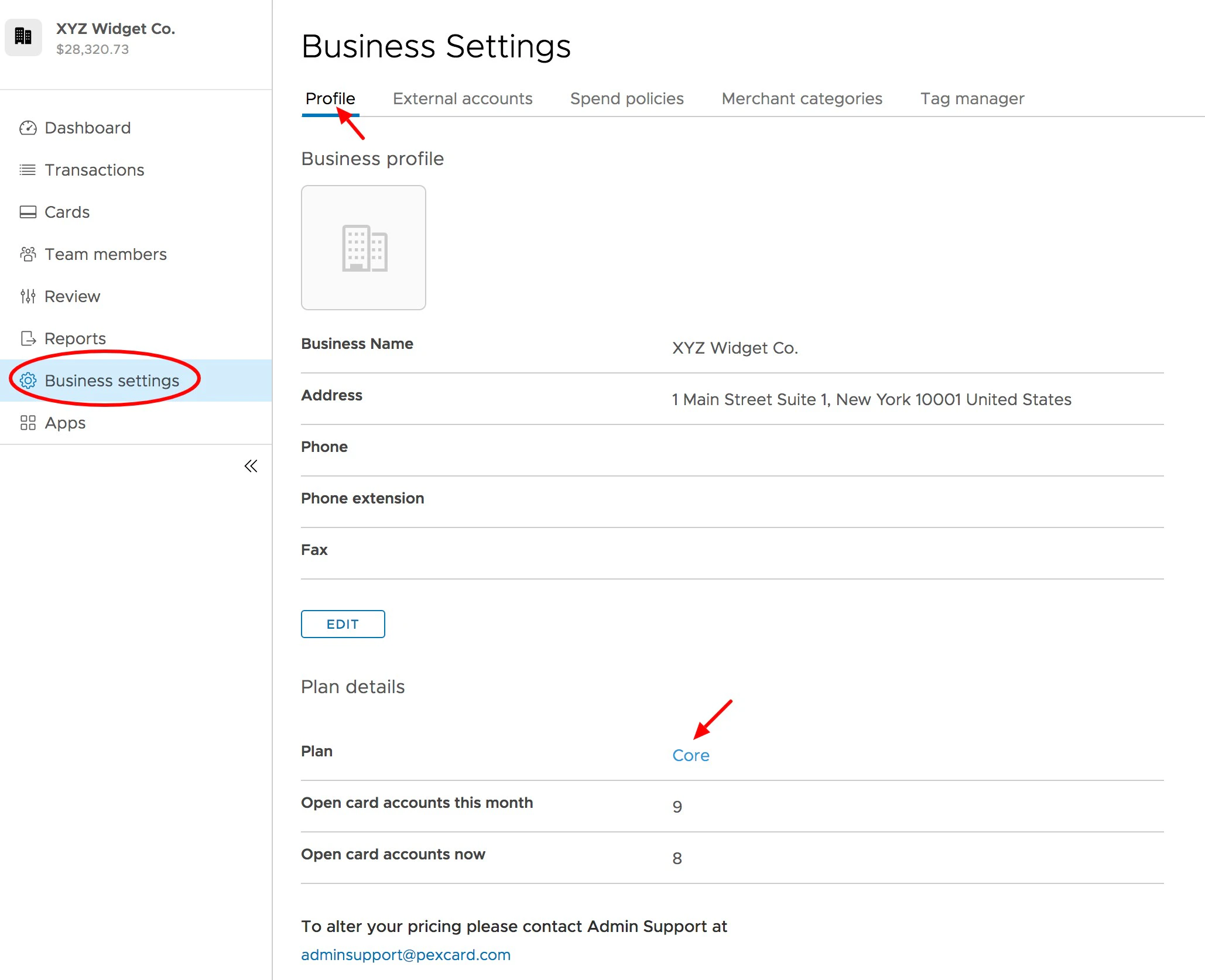Click the Business settings gear icon
Viewport: 1205px width, 980px height.
point(28,381)
